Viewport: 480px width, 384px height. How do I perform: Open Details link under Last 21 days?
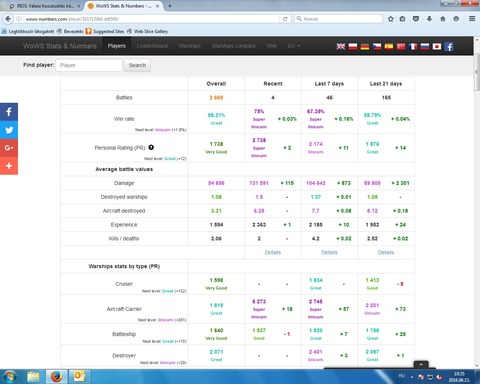[x=386, y=252]
